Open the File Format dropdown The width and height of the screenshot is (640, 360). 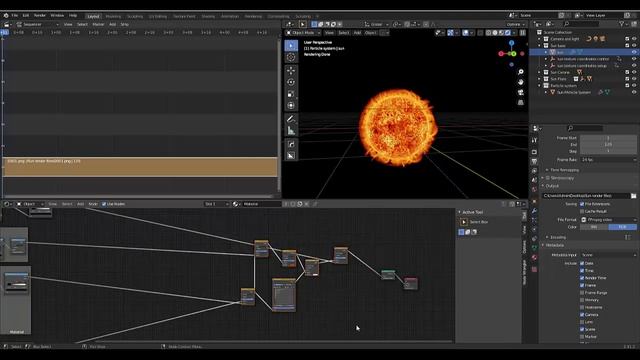point(608,220)
